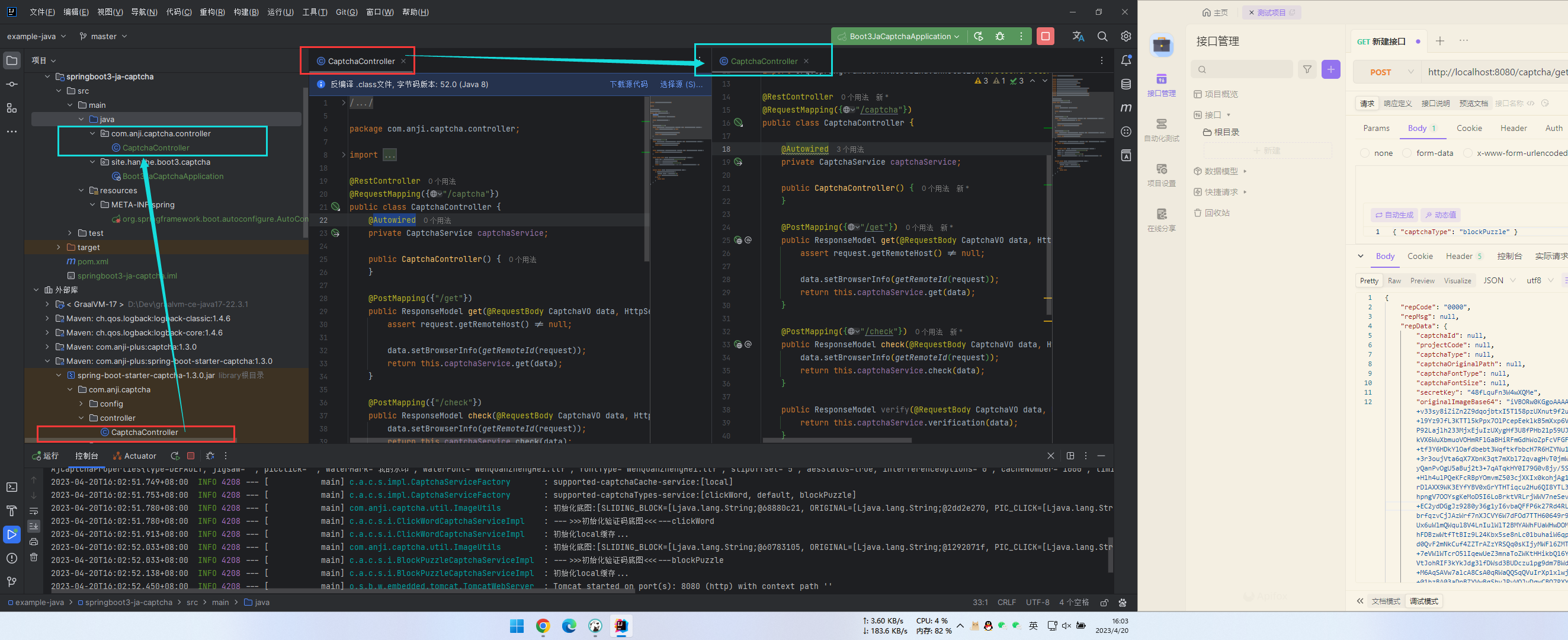This screenshot has width=1568, height=640.
Task: Toggle scroll to end in console
Action: point(34,526)
